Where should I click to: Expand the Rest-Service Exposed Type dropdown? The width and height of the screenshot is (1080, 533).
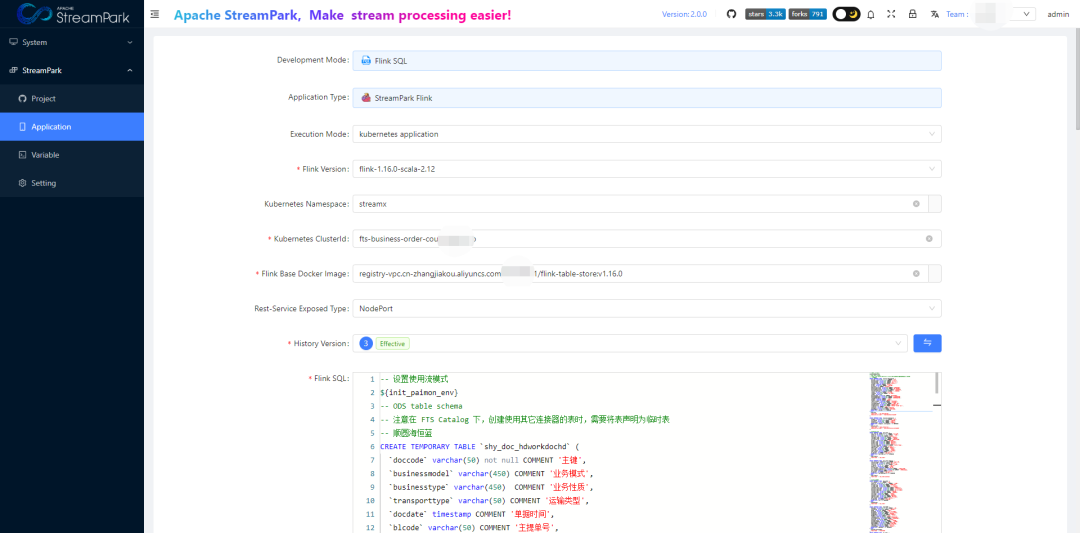click(646, 309)
